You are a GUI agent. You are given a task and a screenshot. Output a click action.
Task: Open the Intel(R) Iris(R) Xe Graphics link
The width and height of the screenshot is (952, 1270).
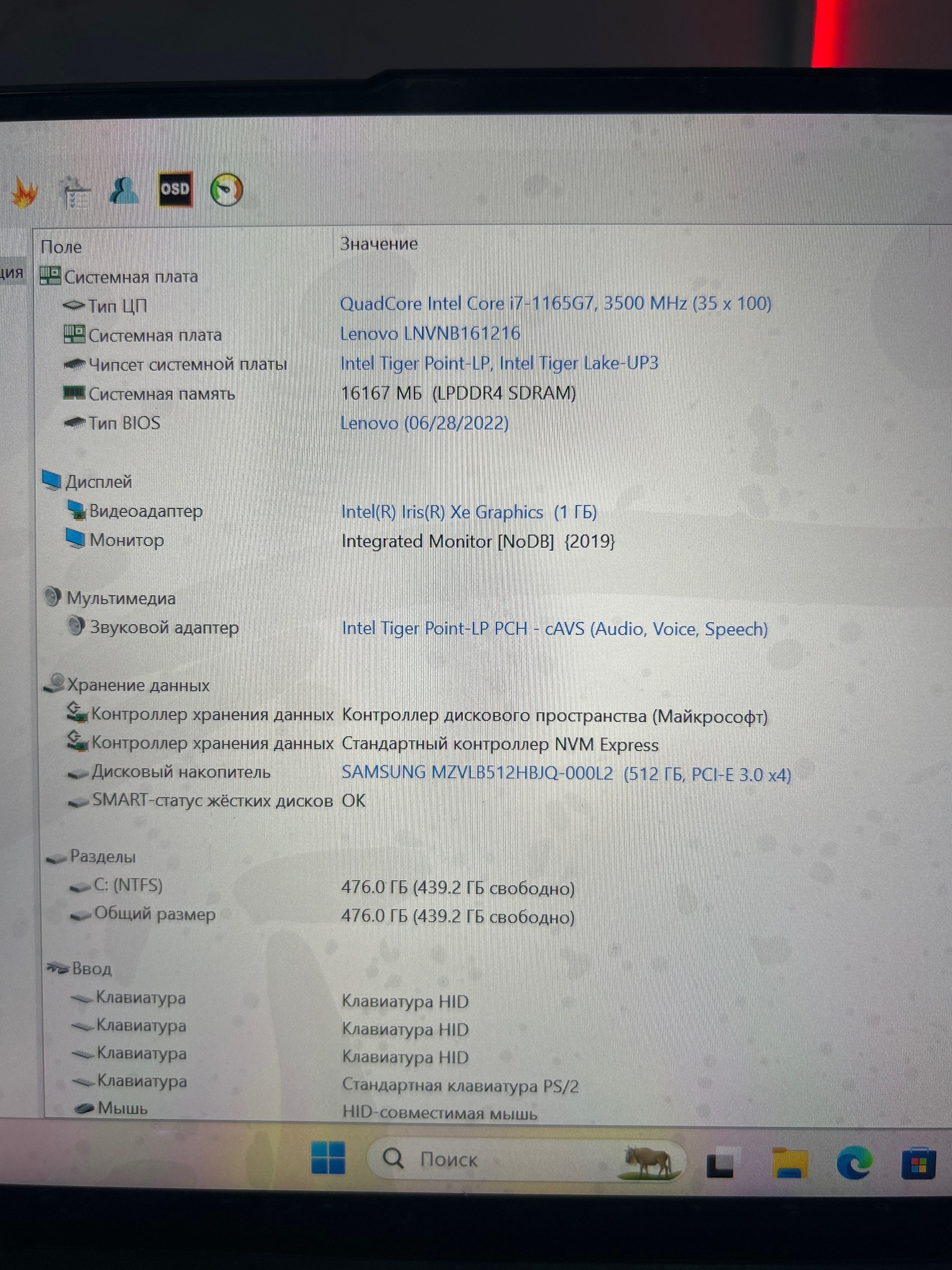click(x=469, y=512)
